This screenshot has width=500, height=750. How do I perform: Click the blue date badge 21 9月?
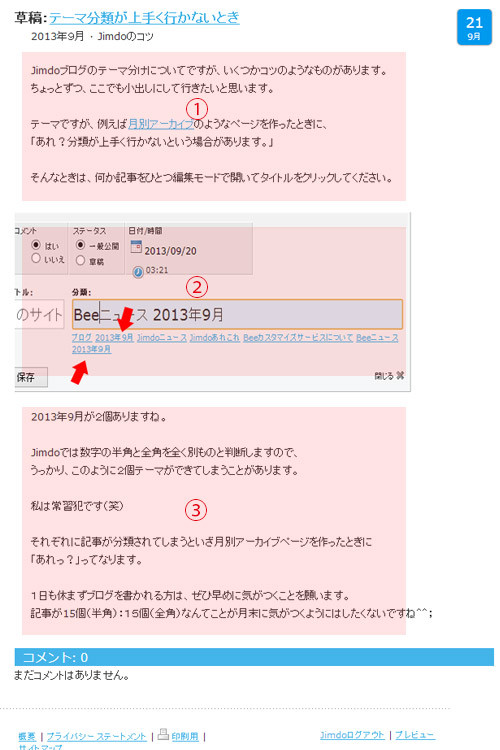pyautogui.click(x=474, y=27)
